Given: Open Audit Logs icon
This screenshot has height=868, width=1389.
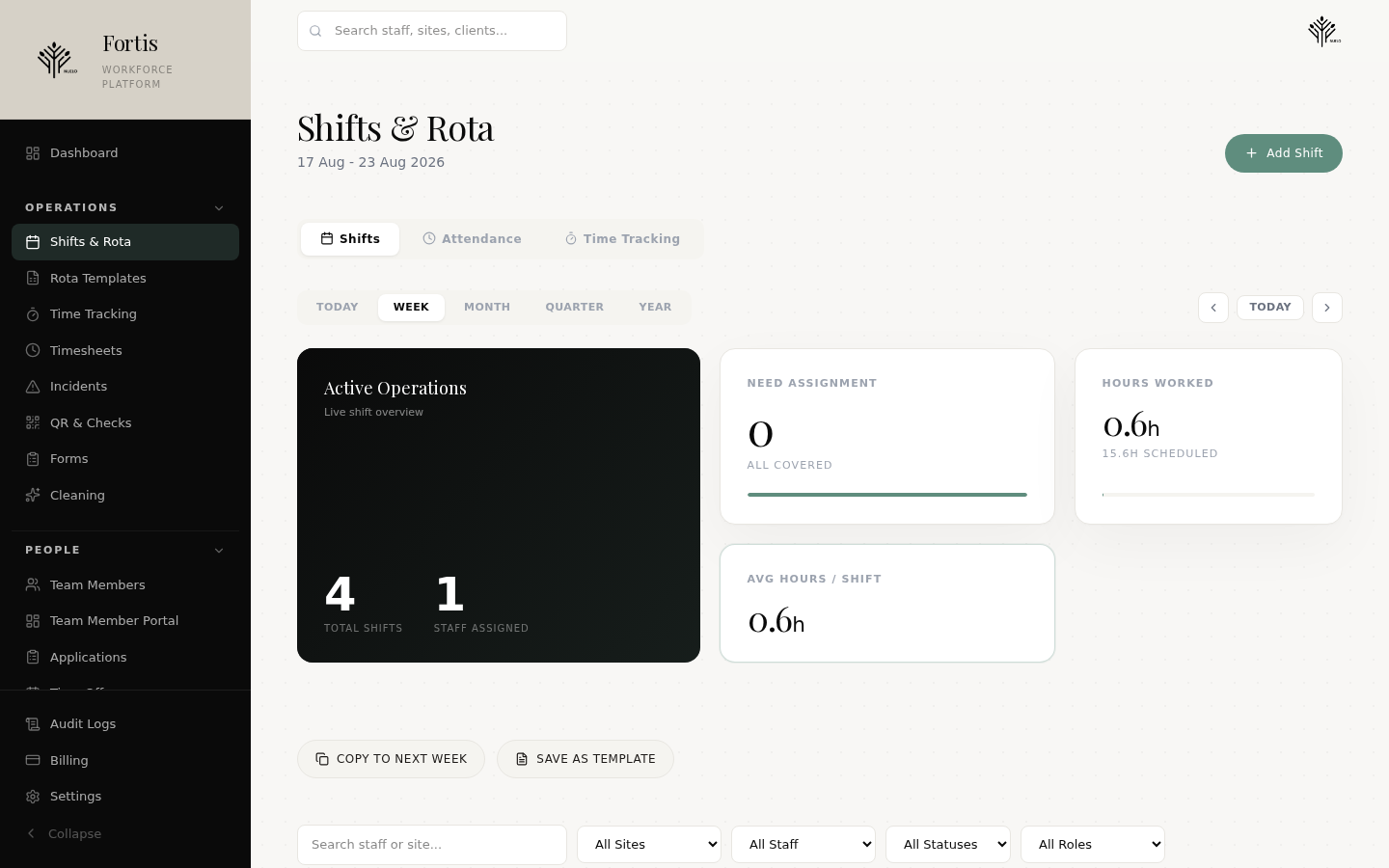Looking at the screenshot, I should coord(33,724).
